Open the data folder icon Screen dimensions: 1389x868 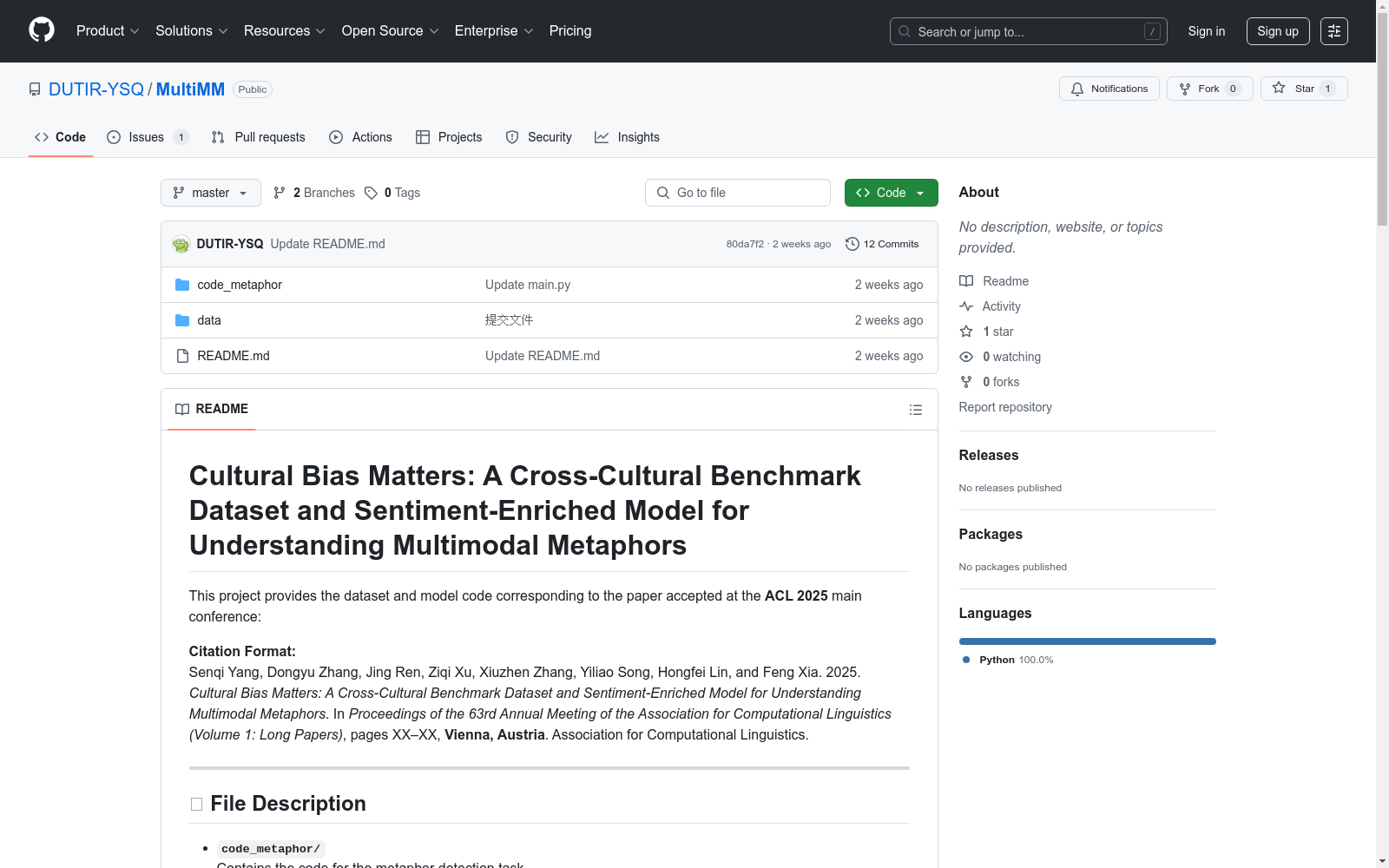[182, 320]
